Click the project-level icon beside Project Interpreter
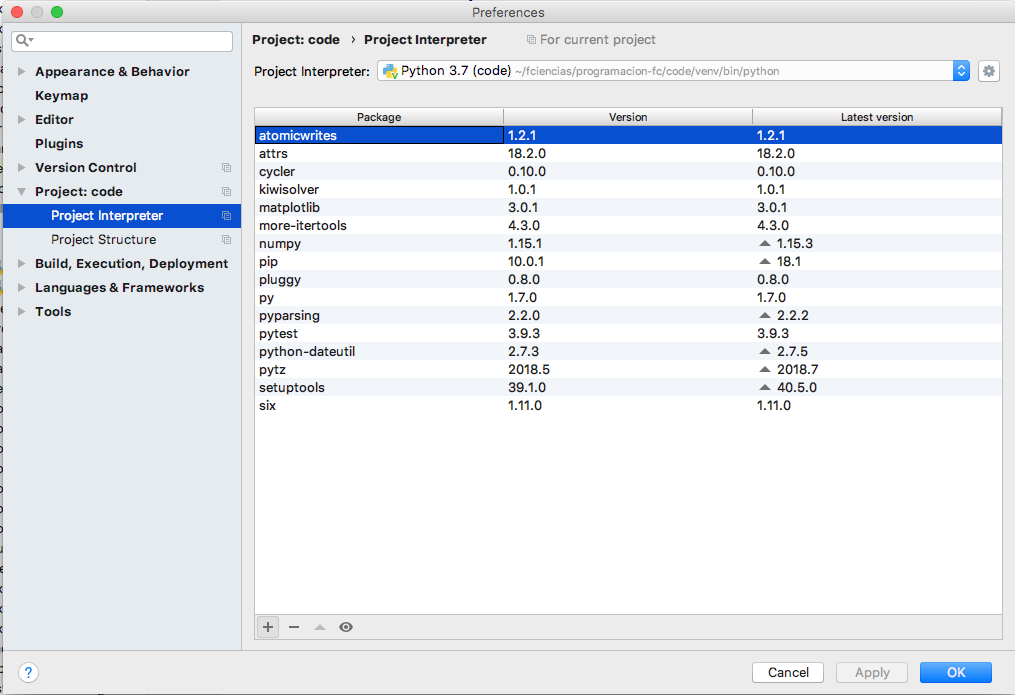1015x695 pixels. (x=226, y=215)
